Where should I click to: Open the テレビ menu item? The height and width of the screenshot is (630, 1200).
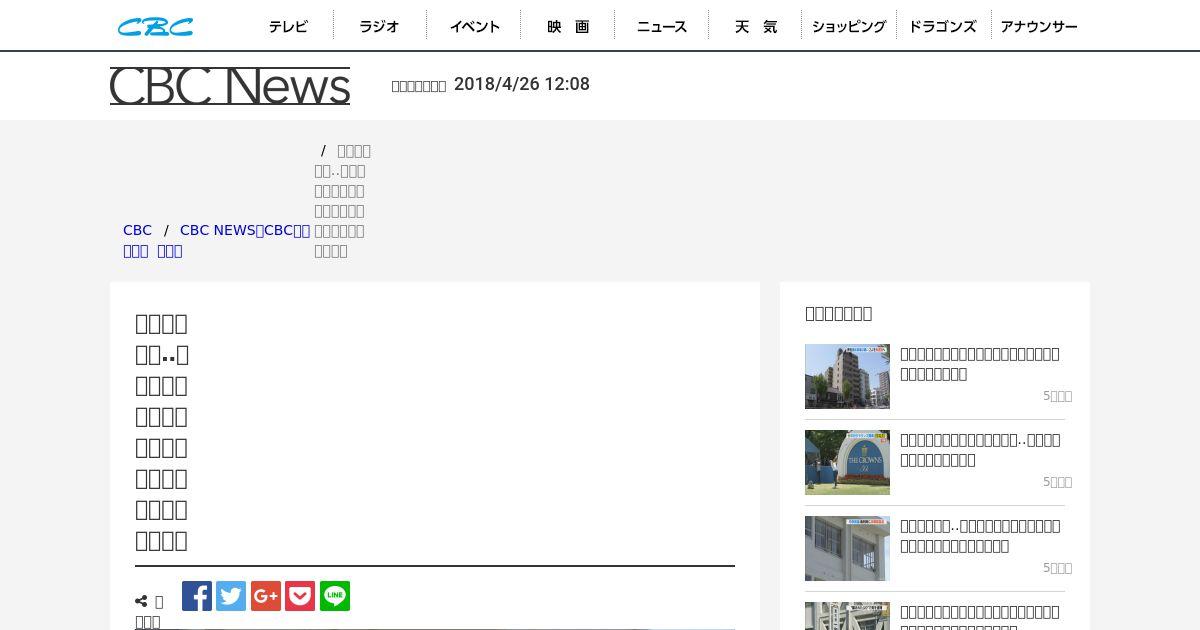(288, 27)
